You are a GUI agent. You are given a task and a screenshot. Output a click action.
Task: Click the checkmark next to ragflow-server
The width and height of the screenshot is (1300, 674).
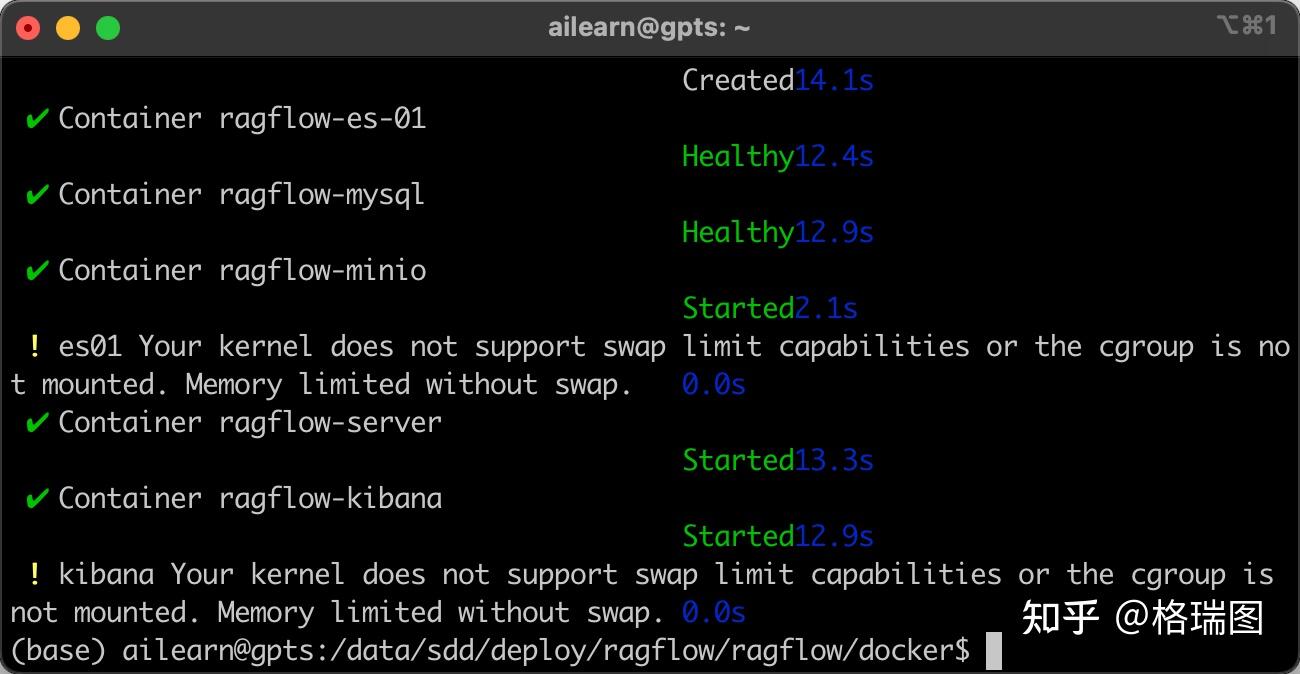click(37, 423)
